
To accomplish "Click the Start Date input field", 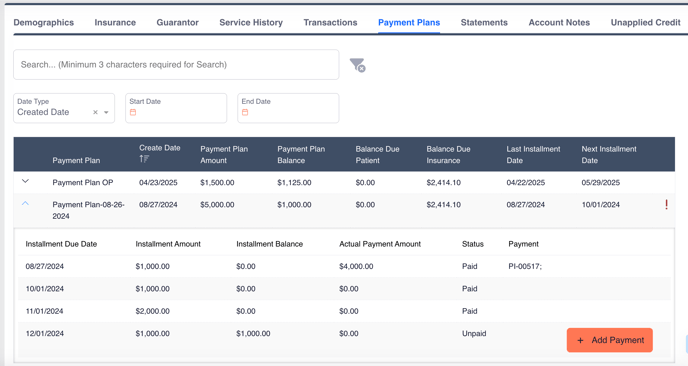I will [x=176, y=108].
